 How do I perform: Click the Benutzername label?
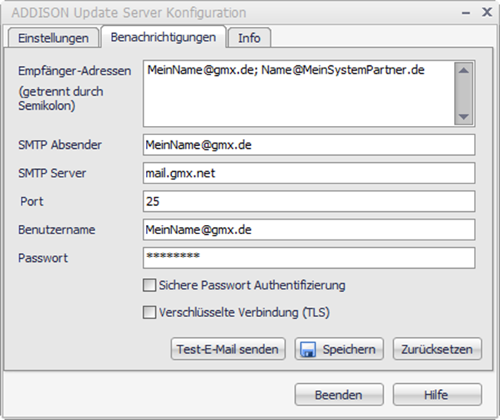click(x=57, y=230)
